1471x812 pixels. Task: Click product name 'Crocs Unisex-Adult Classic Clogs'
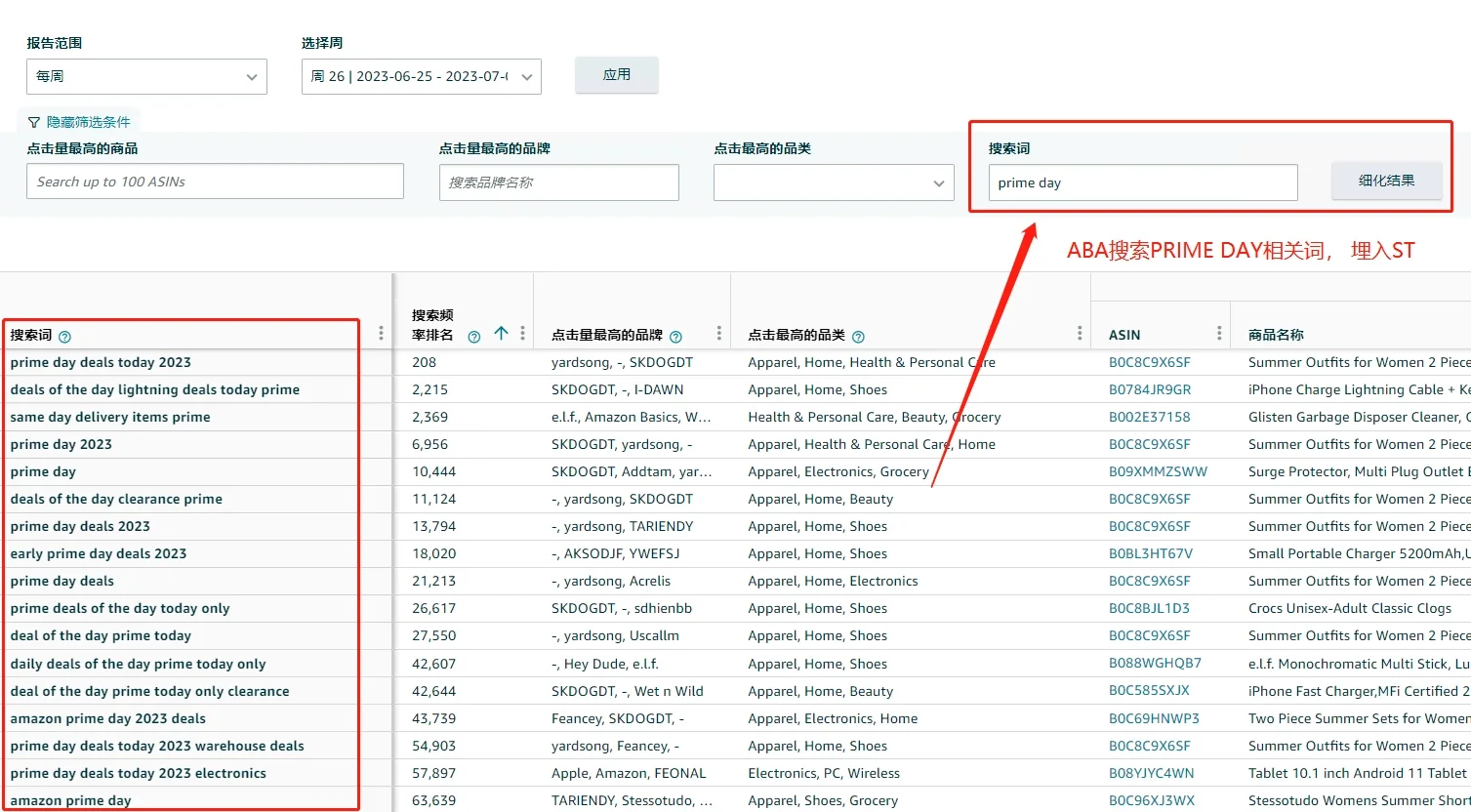[x=1350, y=608]
